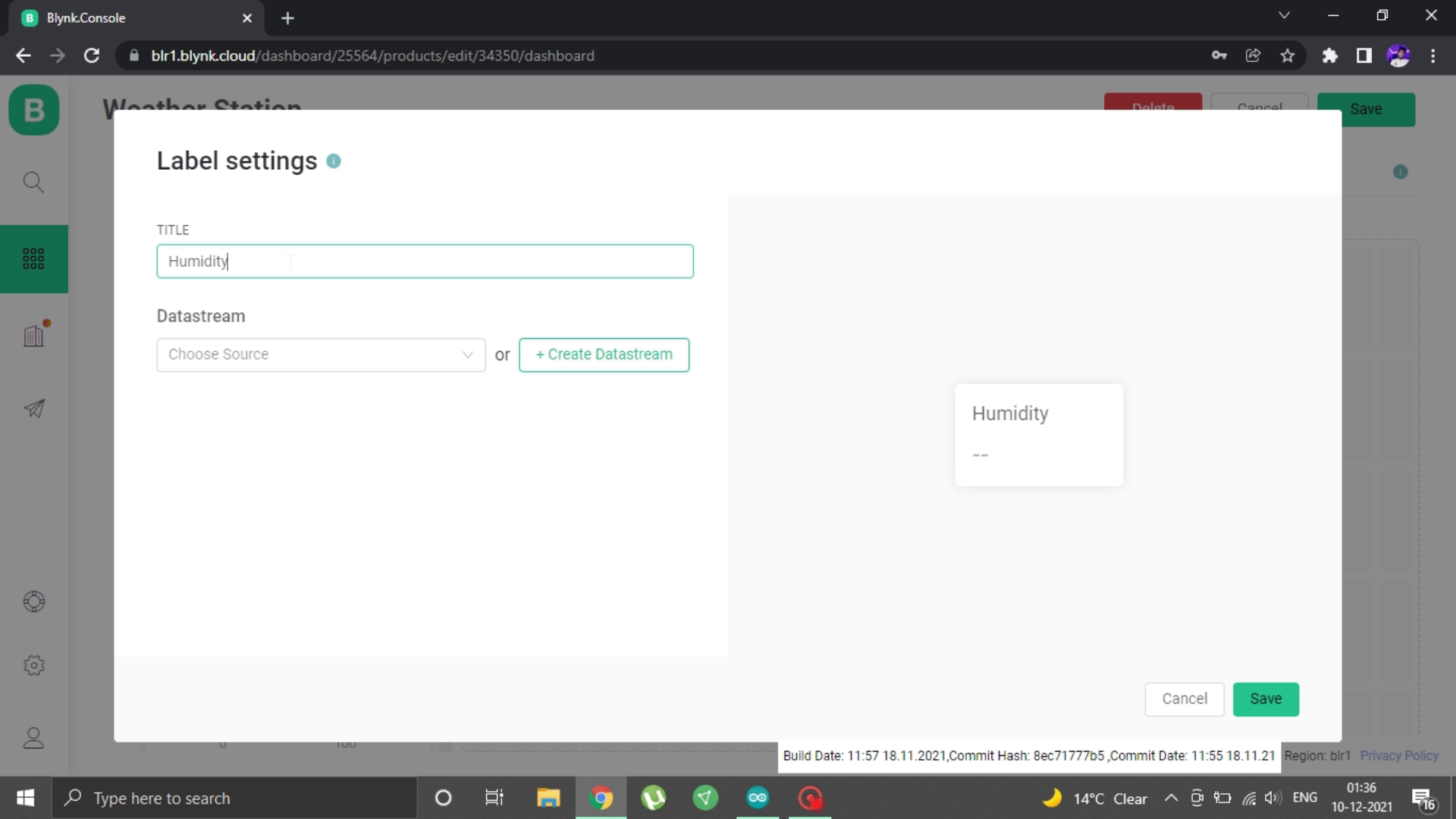This screenshot has height=819, width=1456.
Task: Save the Humidity label settings
Action: click(1266, 698)
